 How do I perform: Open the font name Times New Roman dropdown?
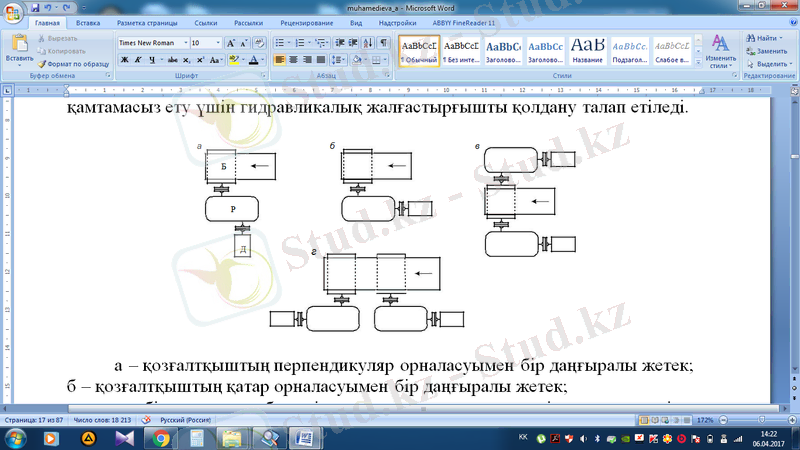186,43
